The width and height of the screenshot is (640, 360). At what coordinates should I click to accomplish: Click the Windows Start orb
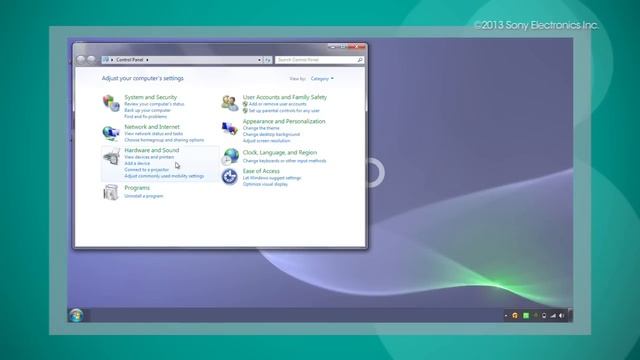pyautogui.click(x=76, y=315)
